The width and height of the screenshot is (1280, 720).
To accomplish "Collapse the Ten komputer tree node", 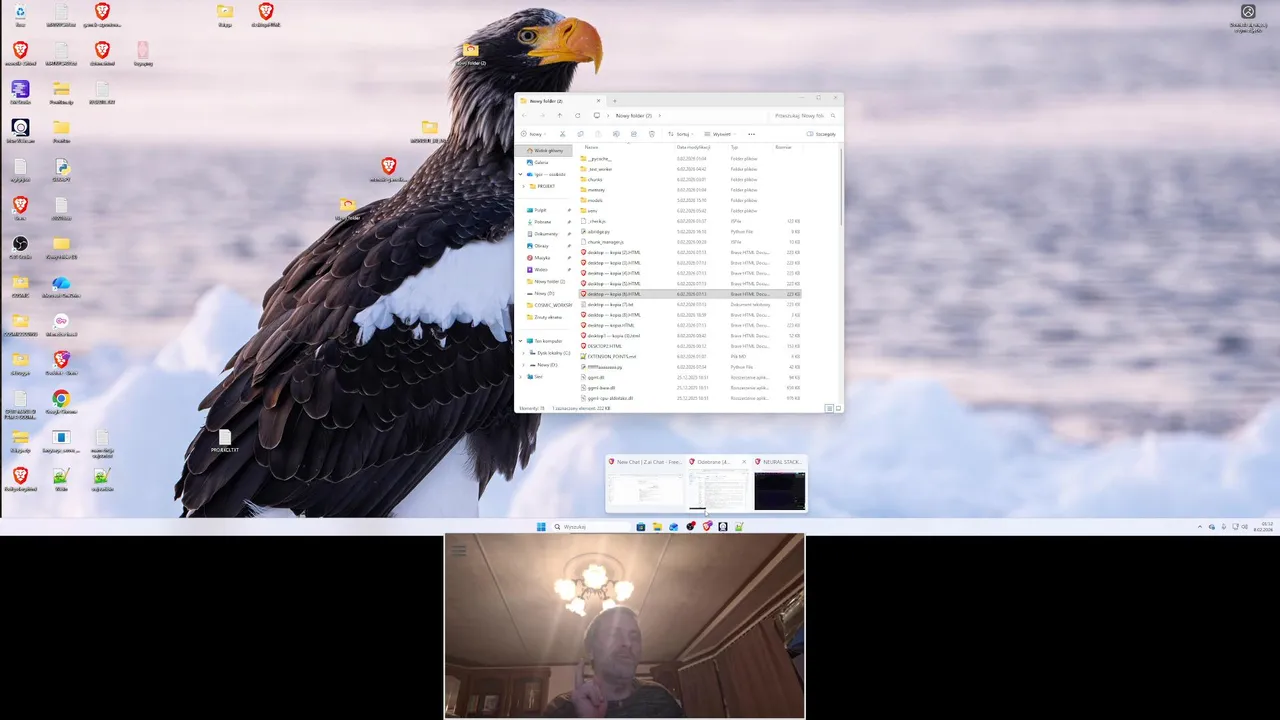I will [x=521, y=341].
